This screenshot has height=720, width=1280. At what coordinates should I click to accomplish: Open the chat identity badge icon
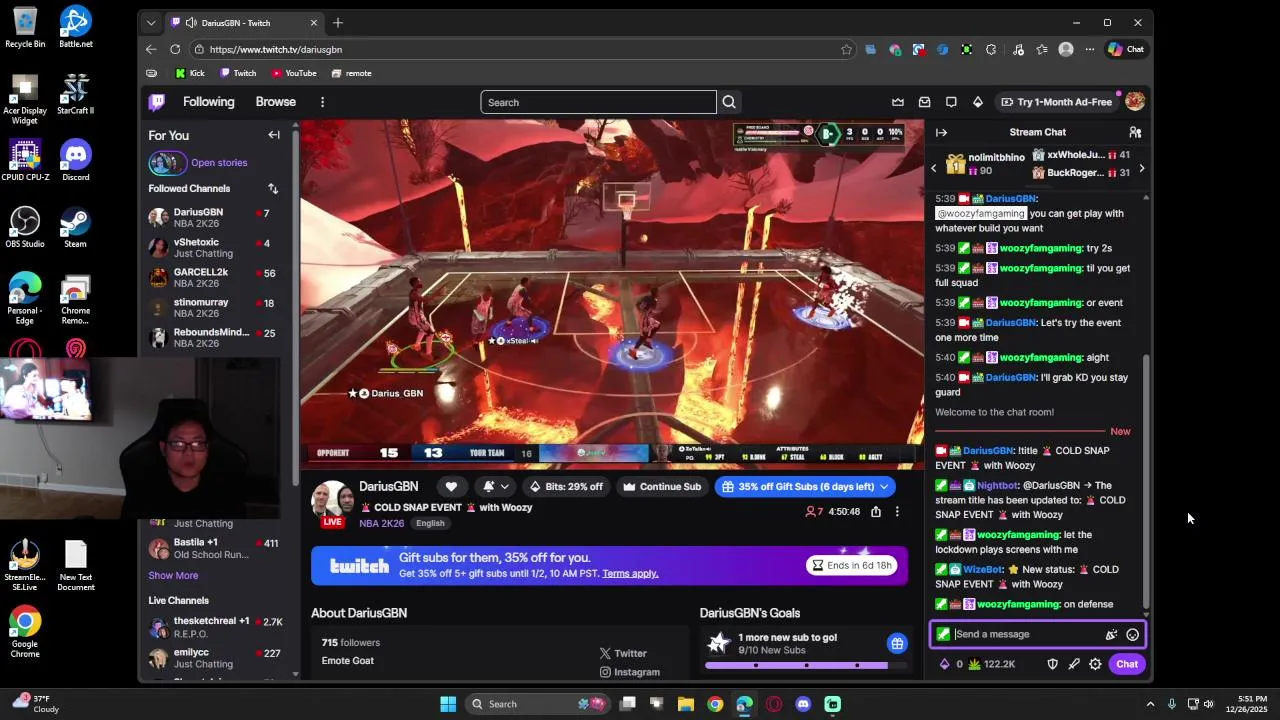(943, 634)
